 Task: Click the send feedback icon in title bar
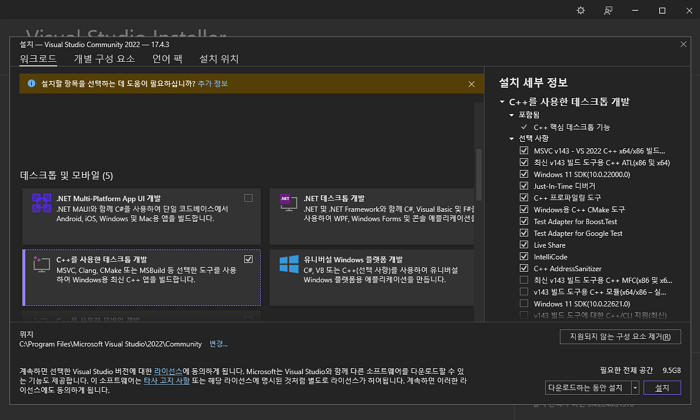pos(608,10)
